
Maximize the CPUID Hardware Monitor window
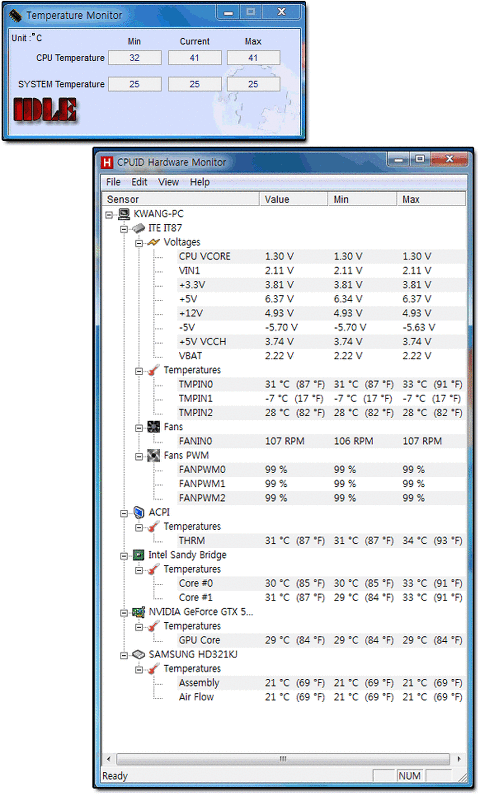click(x=420, y=159)
